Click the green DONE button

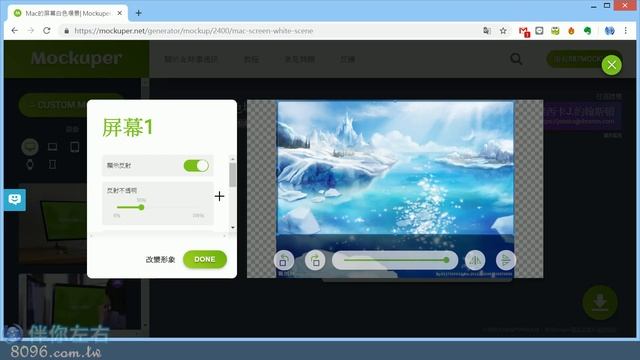(x=204, y=259)
